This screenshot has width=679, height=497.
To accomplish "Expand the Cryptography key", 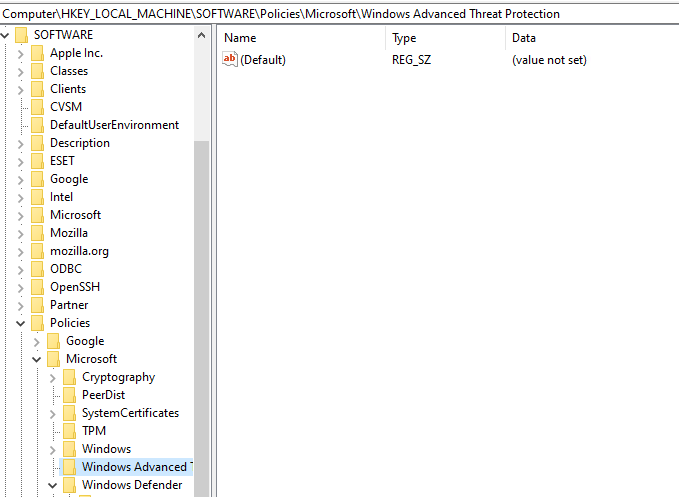I will [x=53, y=378].
